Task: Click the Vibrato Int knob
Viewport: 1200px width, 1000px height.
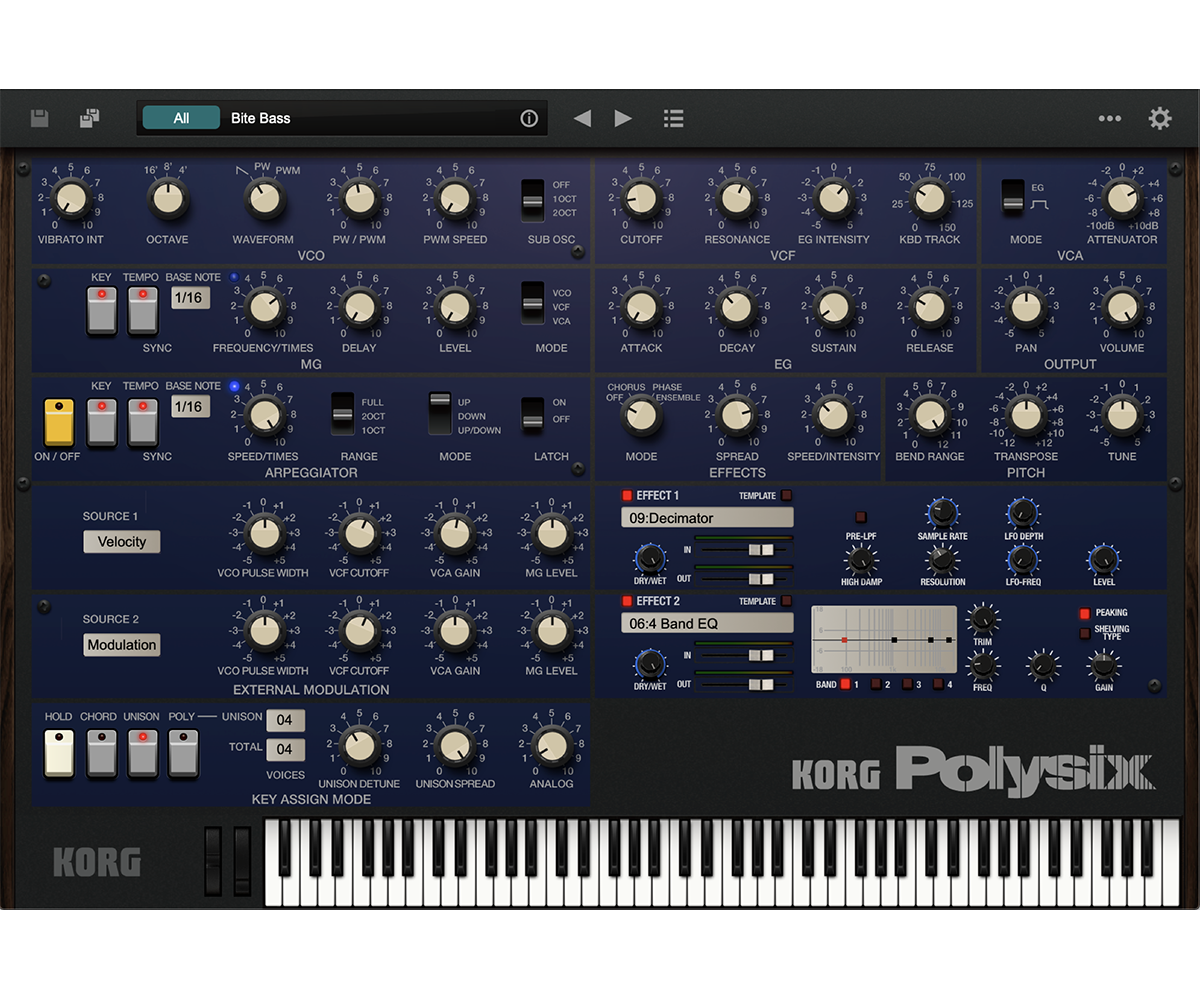Action: coord(71,199)
